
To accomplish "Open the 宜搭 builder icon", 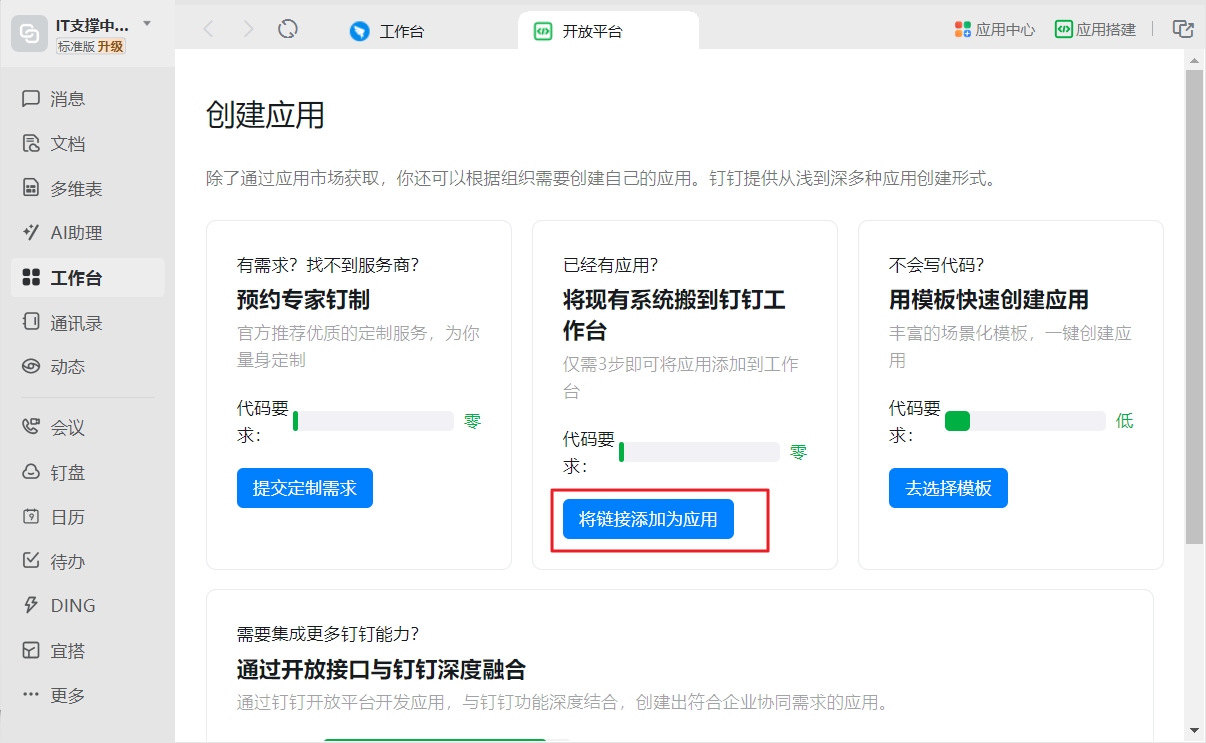I will coord(31,651).
